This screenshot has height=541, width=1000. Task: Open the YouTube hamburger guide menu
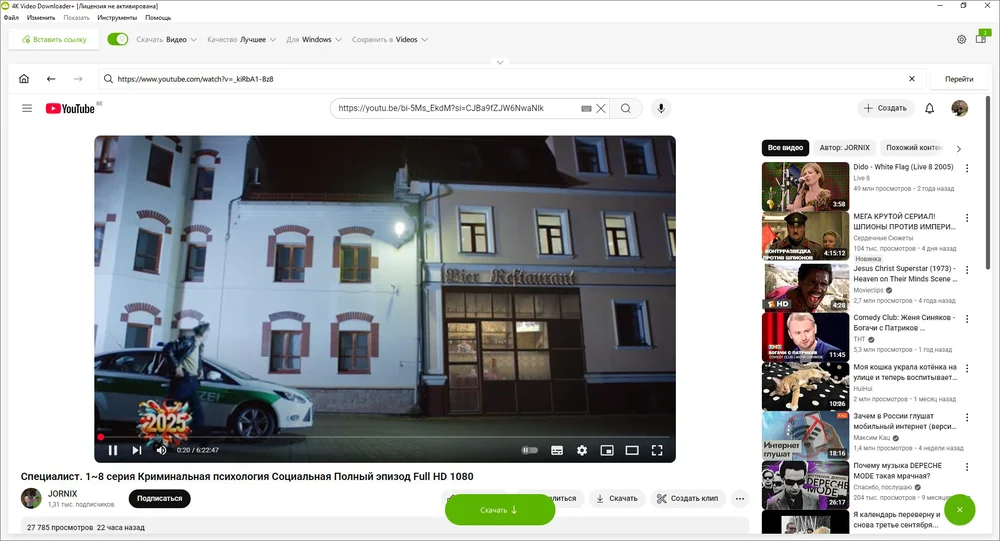(27, 108)
